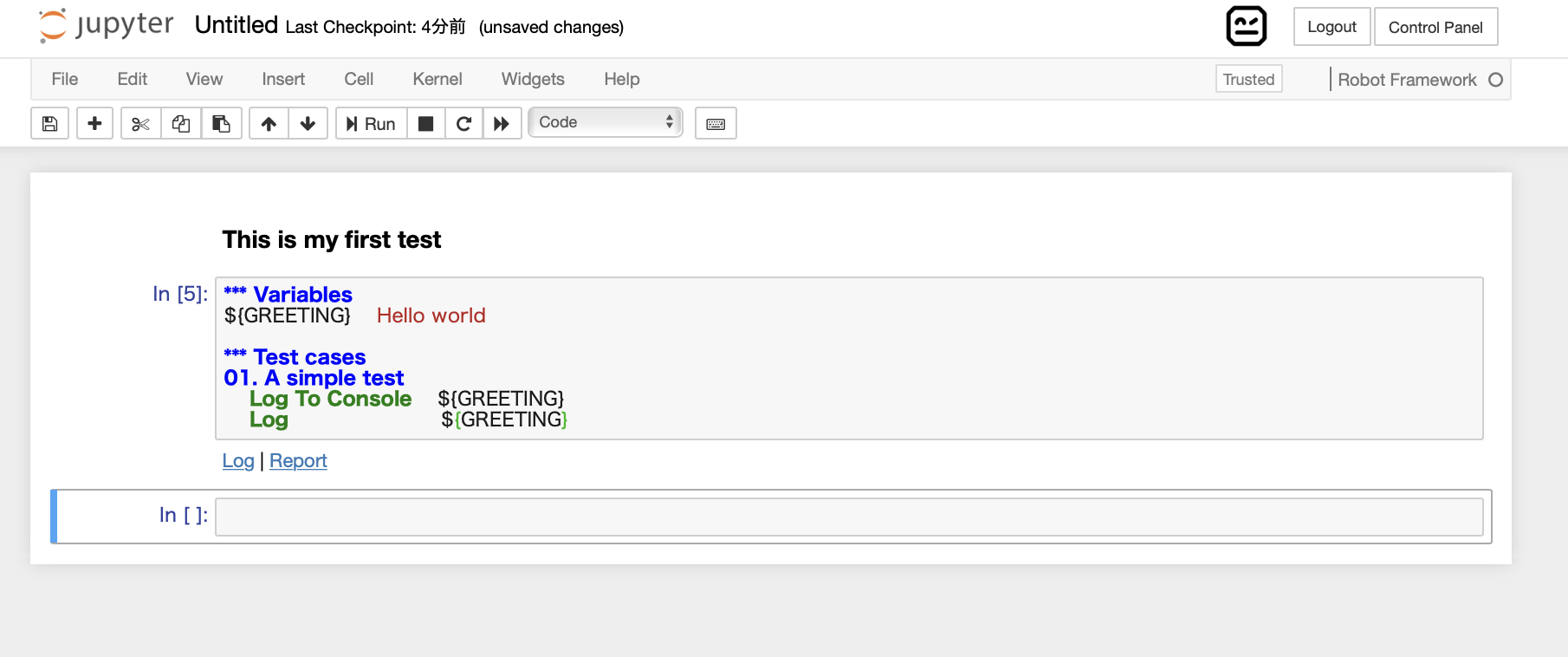Open the command palette keyboard icon
This screenshot has width=1568, height=657.
coord(716,123)
